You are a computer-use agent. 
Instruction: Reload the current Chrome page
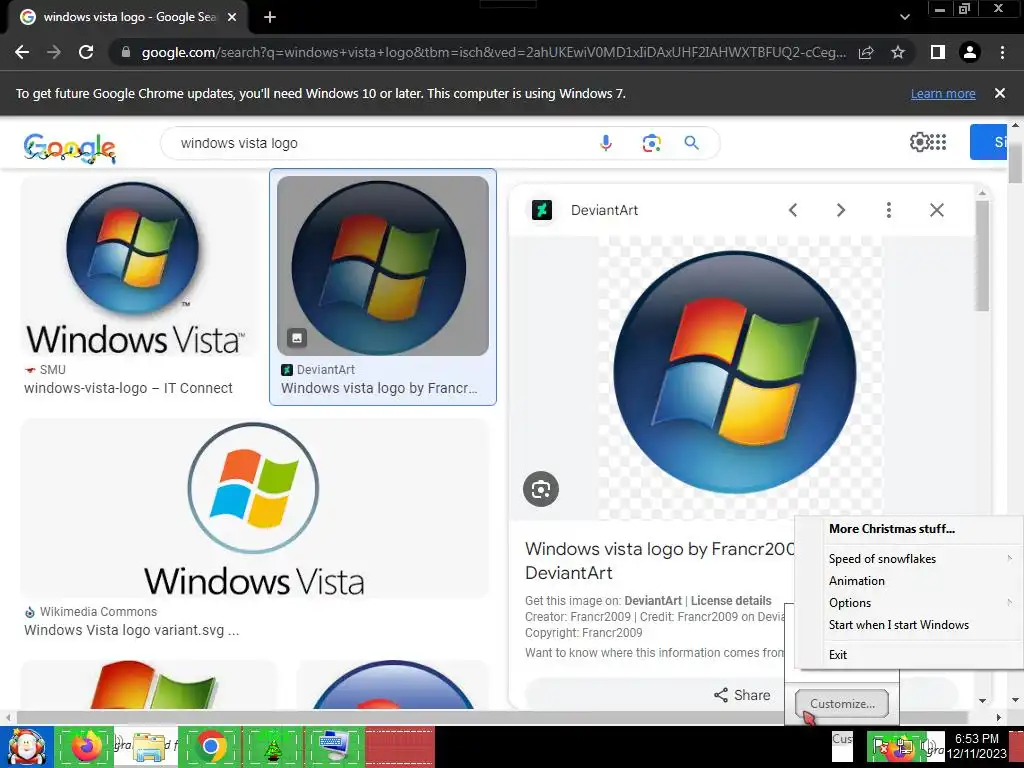(x=86, y=52)
